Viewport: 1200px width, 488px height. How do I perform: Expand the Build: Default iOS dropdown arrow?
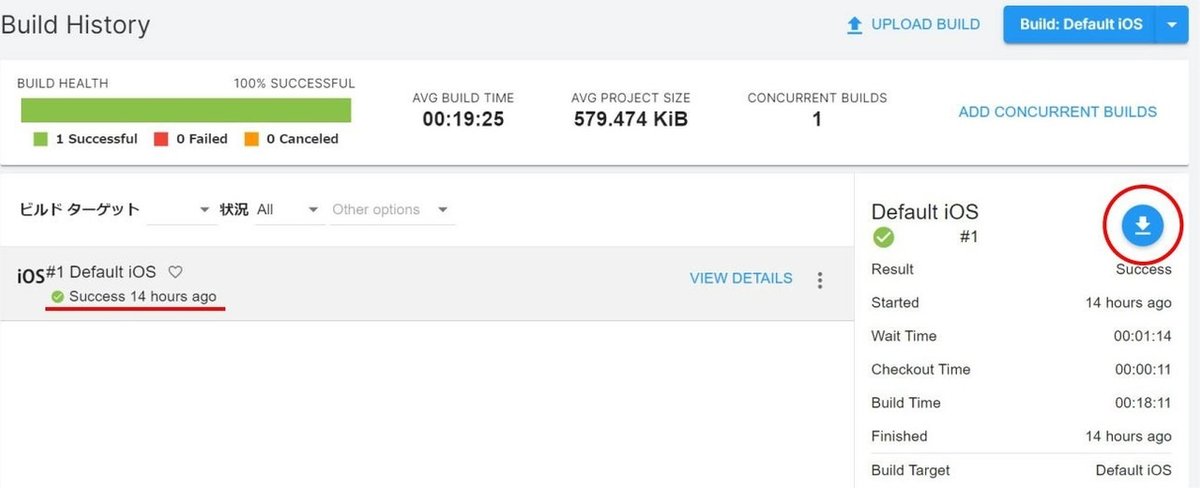(x=1171, y=25)
